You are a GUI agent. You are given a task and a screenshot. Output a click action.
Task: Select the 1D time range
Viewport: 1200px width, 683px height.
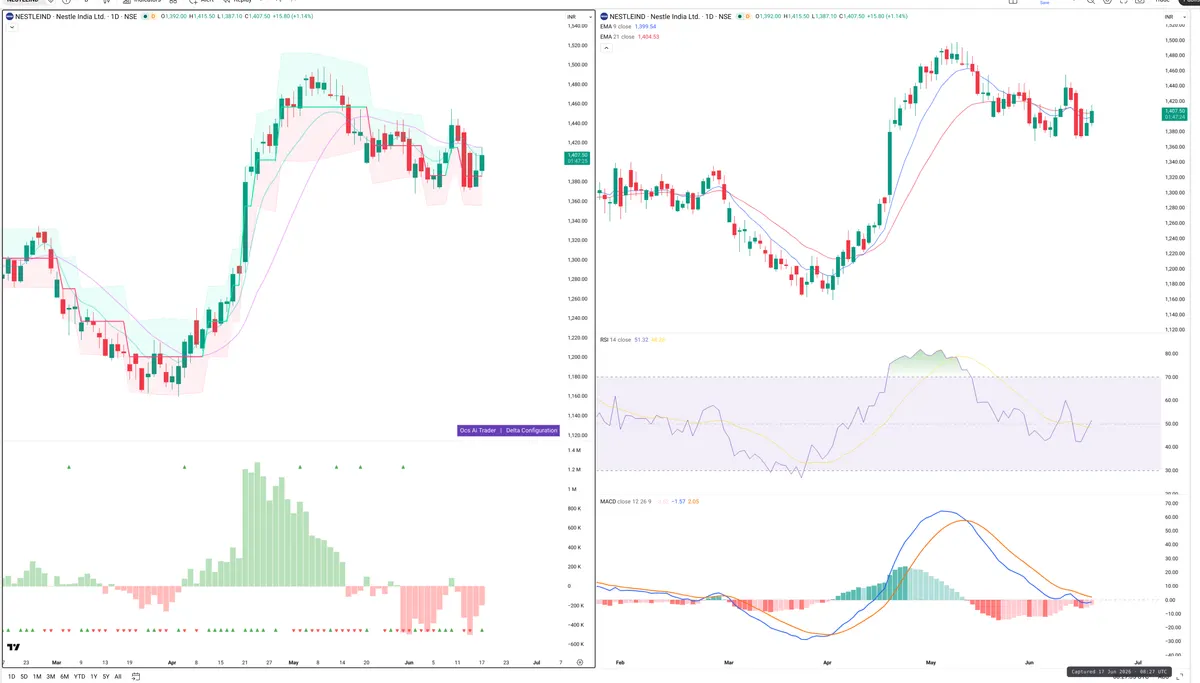tap(11, 677)
